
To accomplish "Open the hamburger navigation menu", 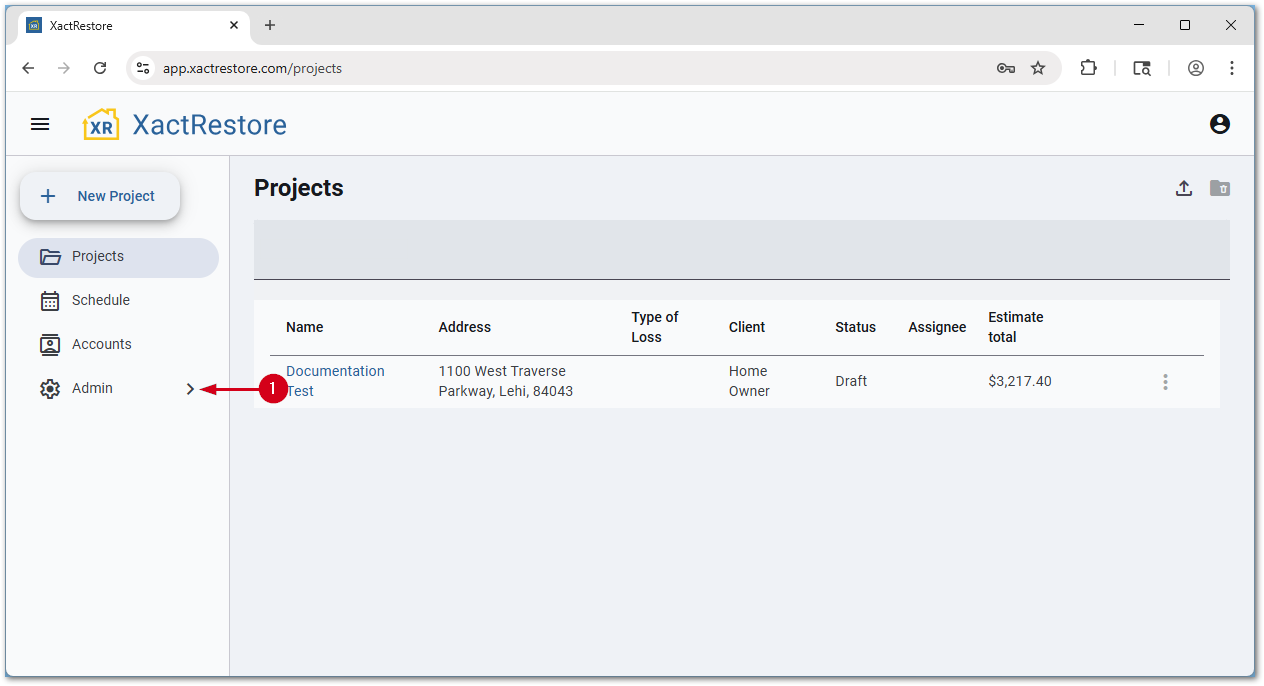I will click(x=40, y=124).
